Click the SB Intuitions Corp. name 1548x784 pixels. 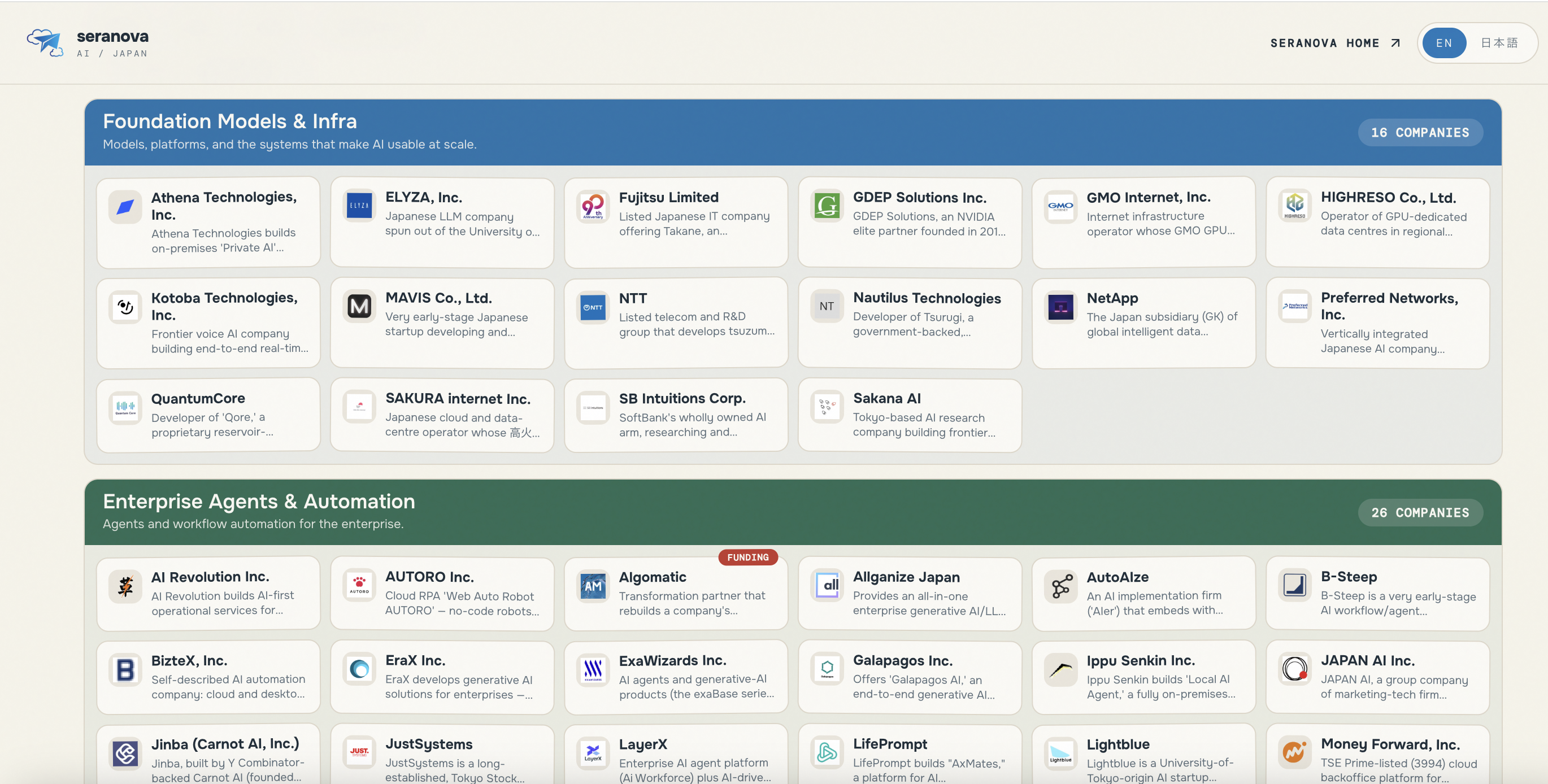tap(682, 398)
